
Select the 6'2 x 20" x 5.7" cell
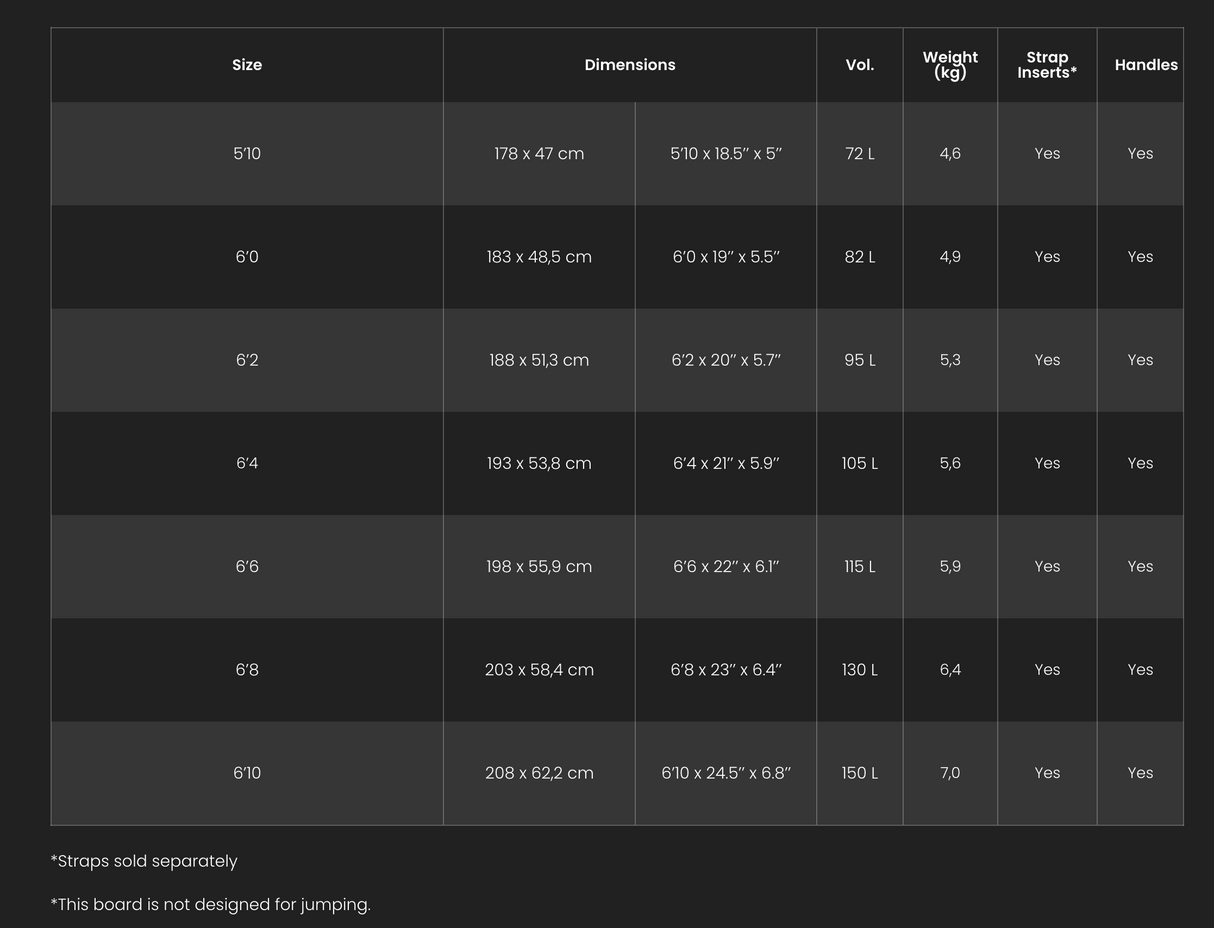click(726, 360)
